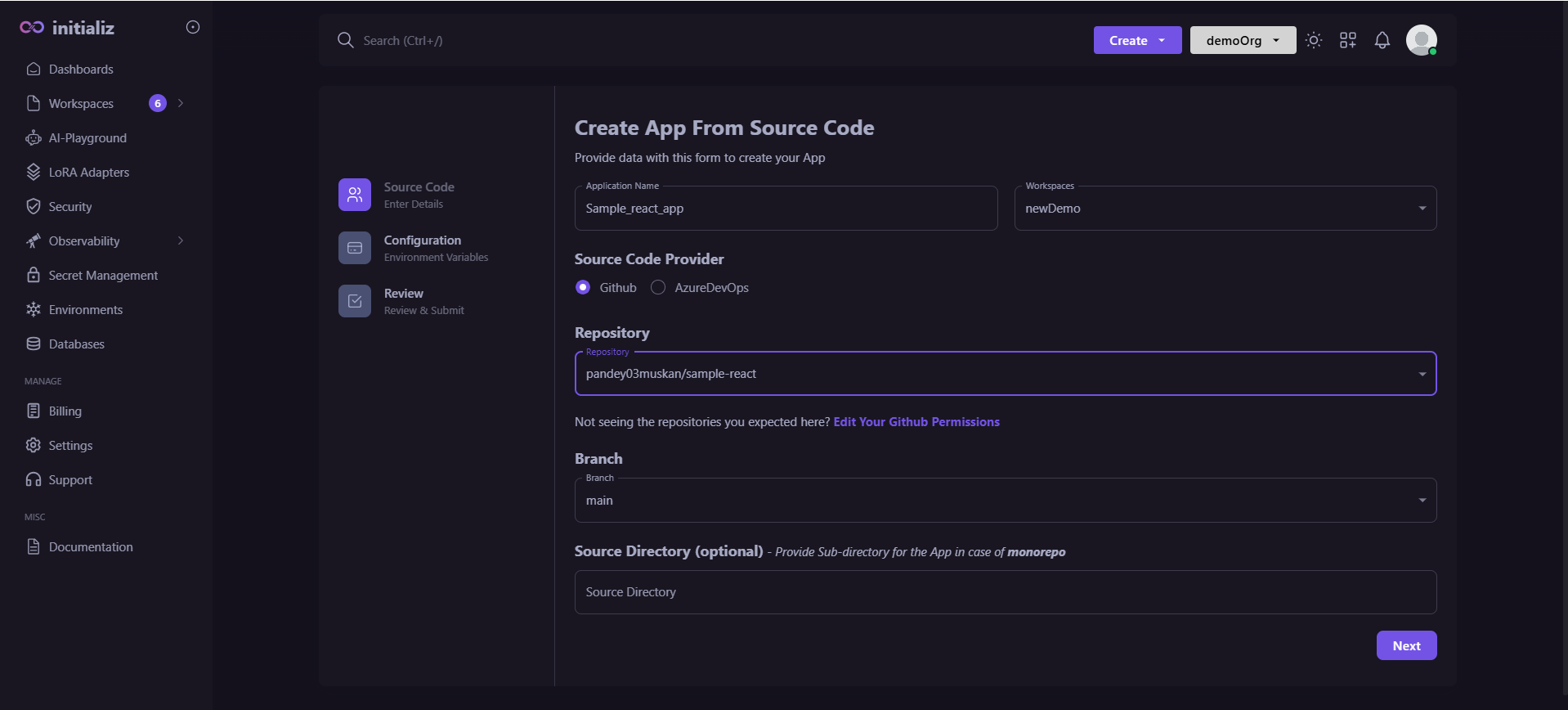
Task: Click the Environments snowflake-style icon
Action: tap(34, 309)
